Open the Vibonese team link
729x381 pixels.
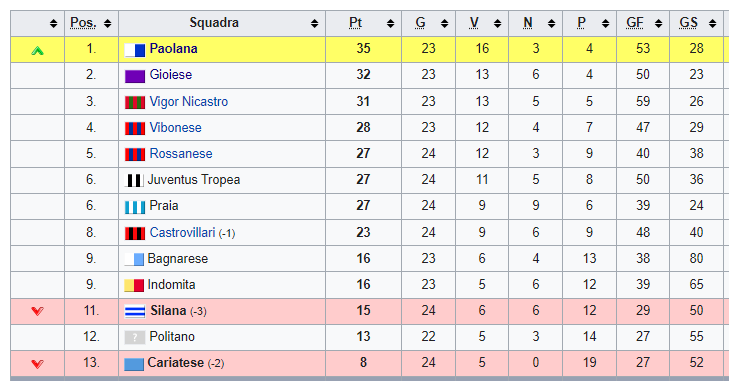tap(175, 127)
